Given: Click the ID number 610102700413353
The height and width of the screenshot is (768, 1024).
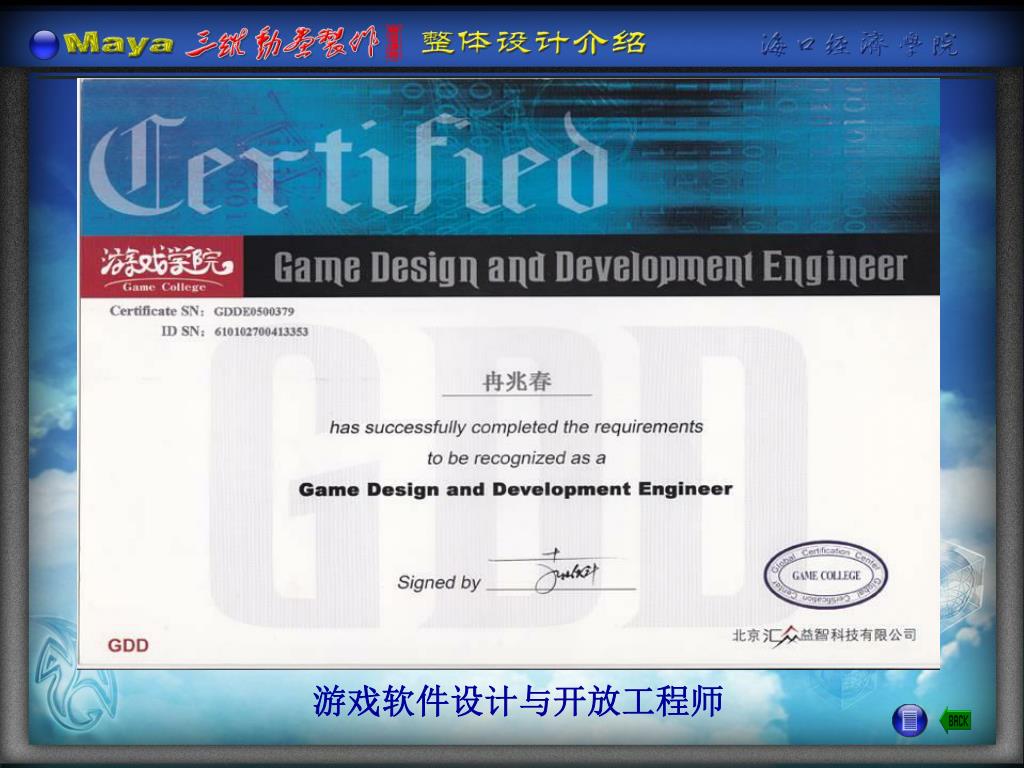Looking at the screenshot, I should point(261,332).
